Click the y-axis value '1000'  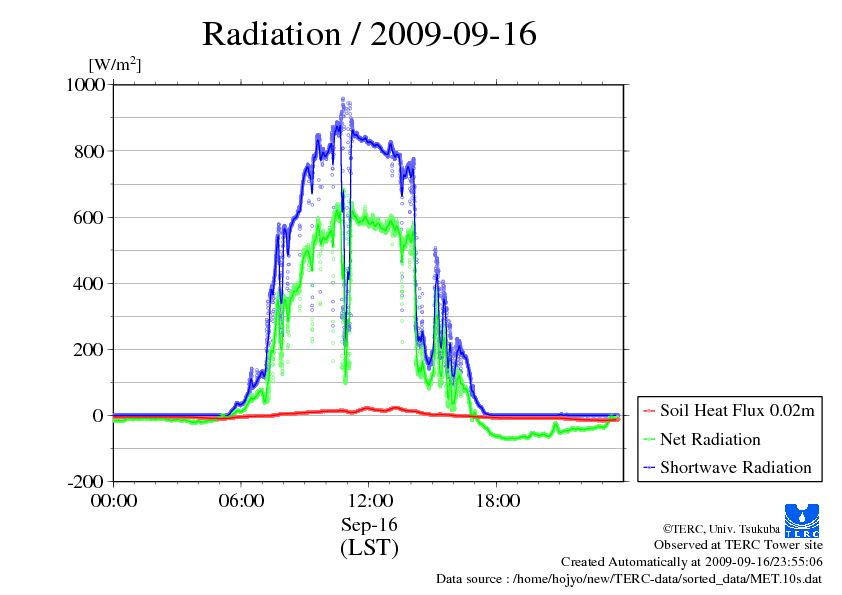pyautogui.click(x=85, y=84)
